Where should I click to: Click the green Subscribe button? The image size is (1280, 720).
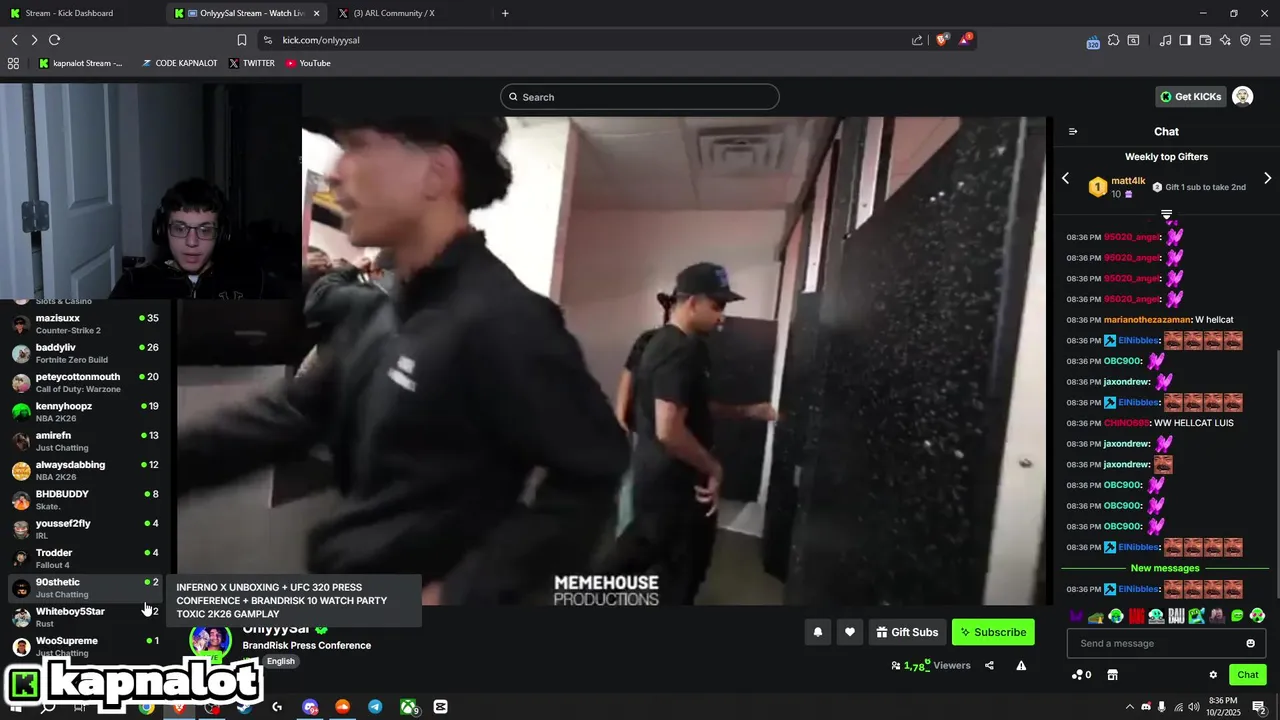[993, 632]
